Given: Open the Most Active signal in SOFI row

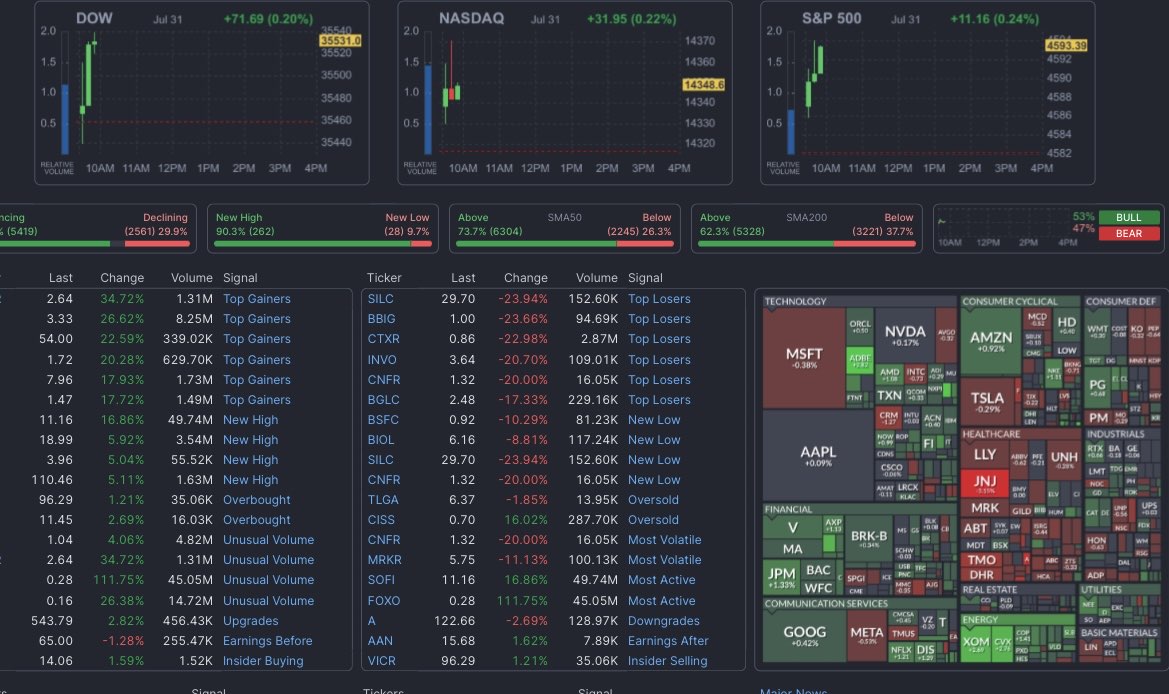Looking at the screenshot, I should [x=661, y=580].
